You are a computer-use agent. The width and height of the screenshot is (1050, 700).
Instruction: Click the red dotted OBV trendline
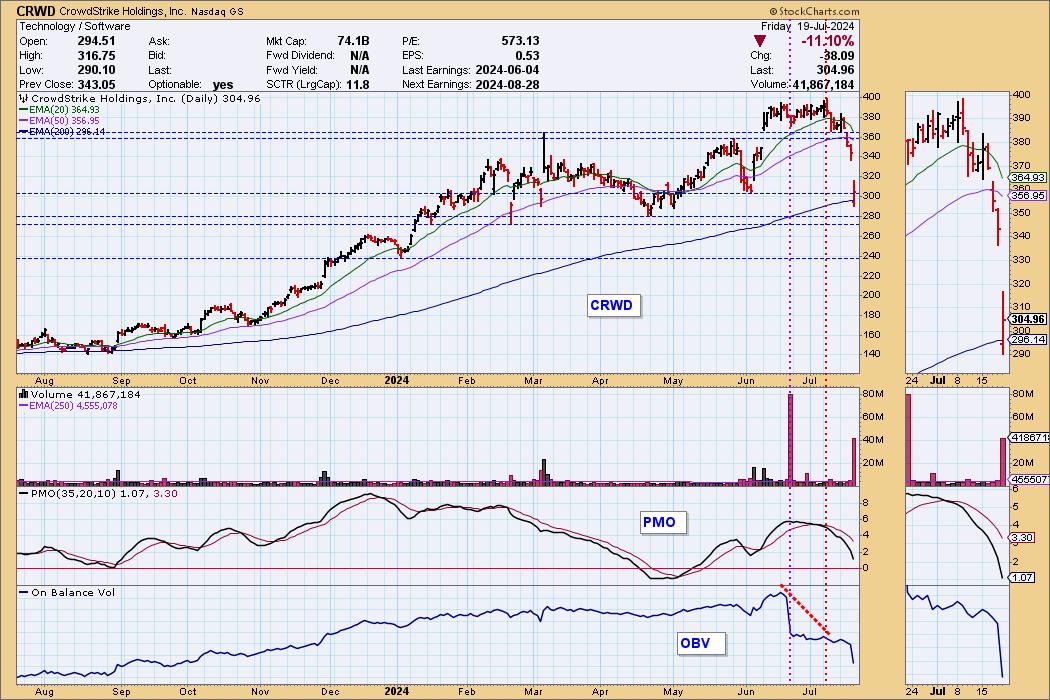804,613
